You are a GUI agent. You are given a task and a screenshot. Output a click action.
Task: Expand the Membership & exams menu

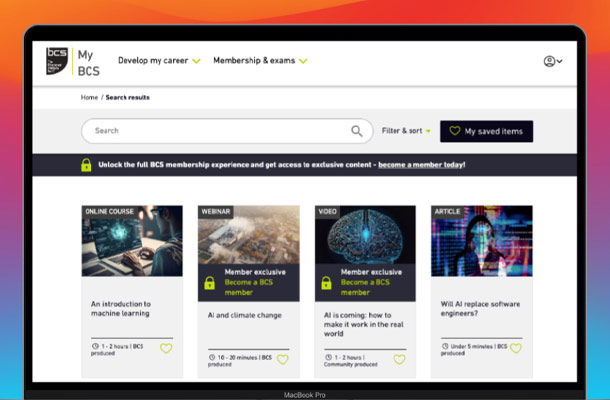point(260,61)
